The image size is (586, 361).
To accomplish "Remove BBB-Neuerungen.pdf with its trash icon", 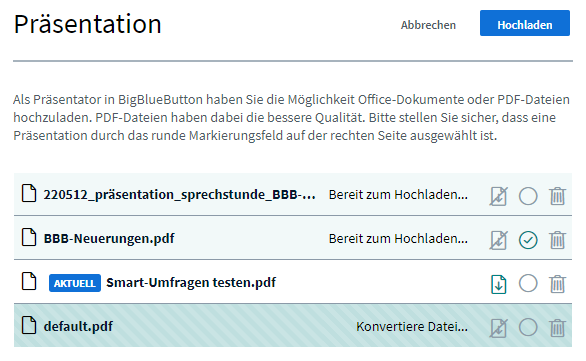I will (x=557, y=240).
